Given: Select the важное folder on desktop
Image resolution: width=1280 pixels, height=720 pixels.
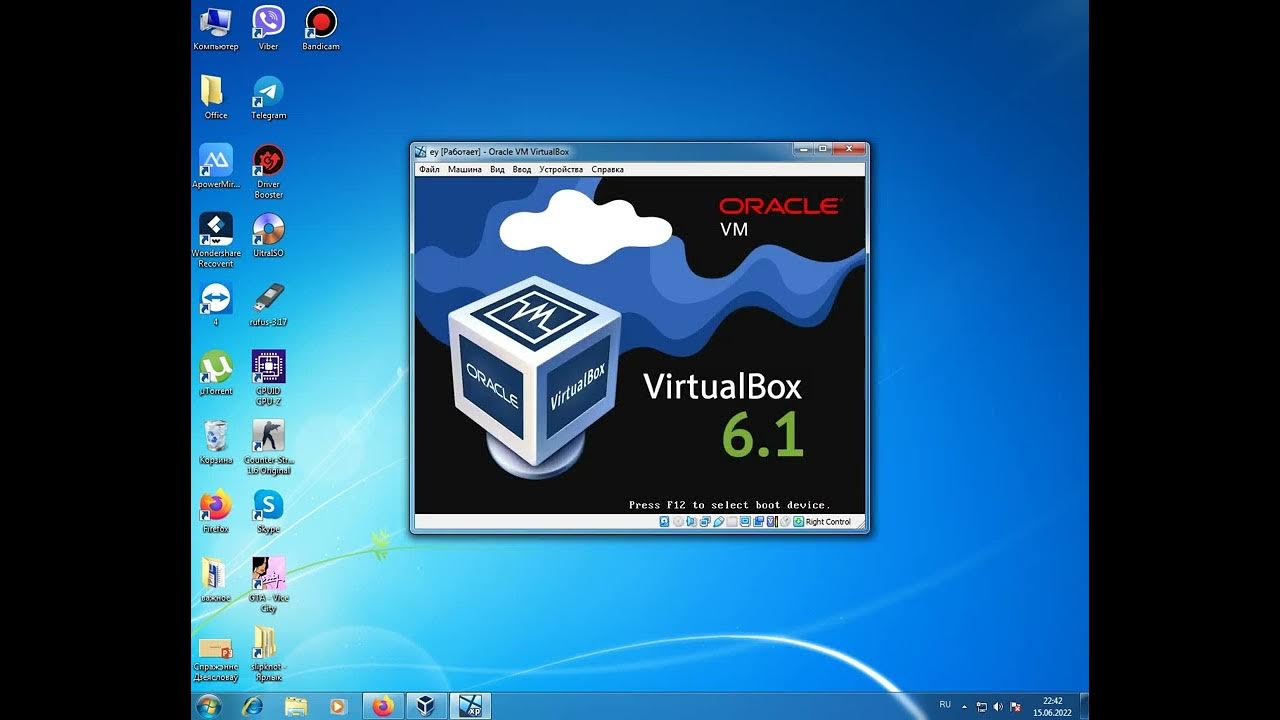Looking at the screenshot, I should [x=216, y=580].
